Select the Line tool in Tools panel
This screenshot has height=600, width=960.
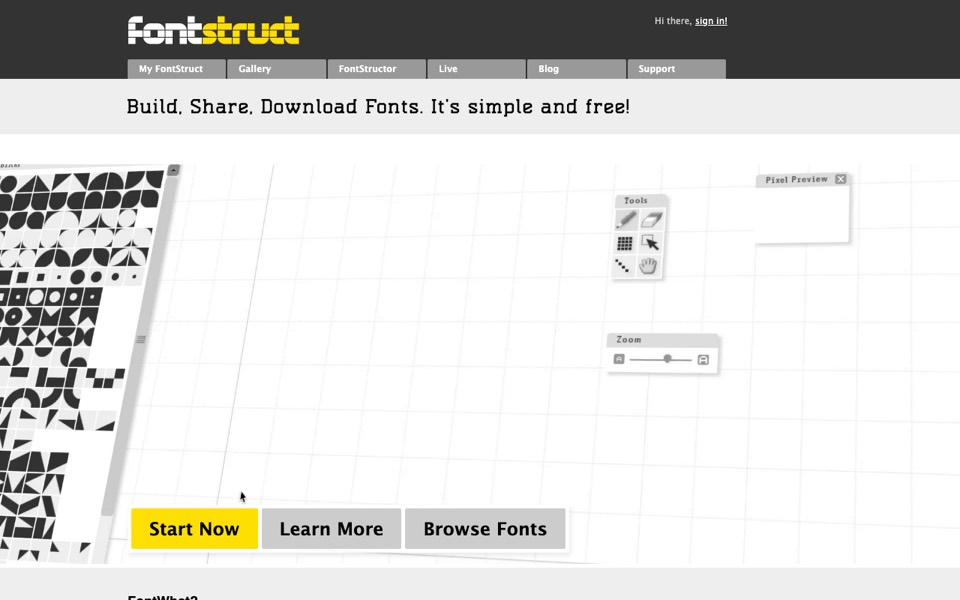(x=623, y=266)
